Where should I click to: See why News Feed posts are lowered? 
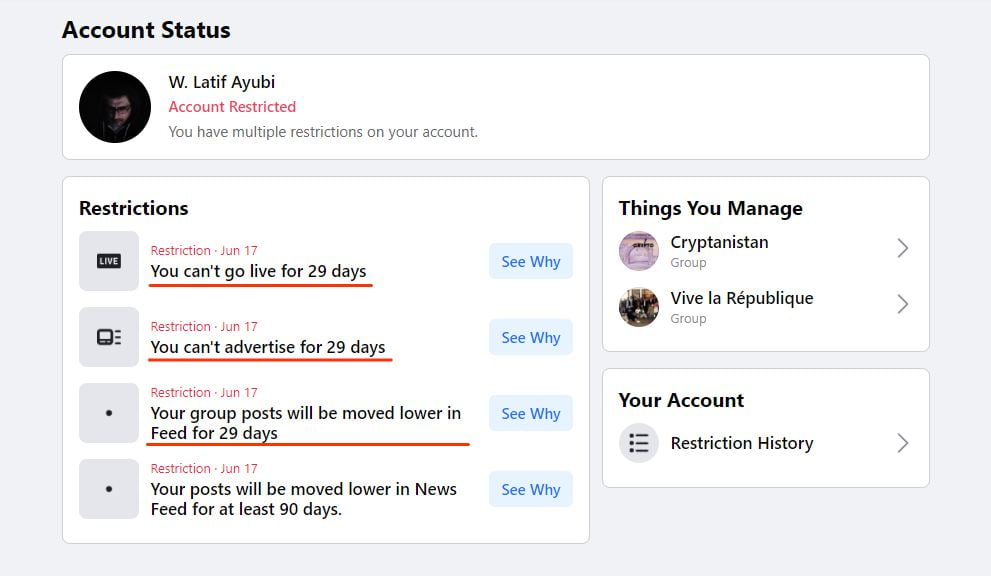pos(530,490)
